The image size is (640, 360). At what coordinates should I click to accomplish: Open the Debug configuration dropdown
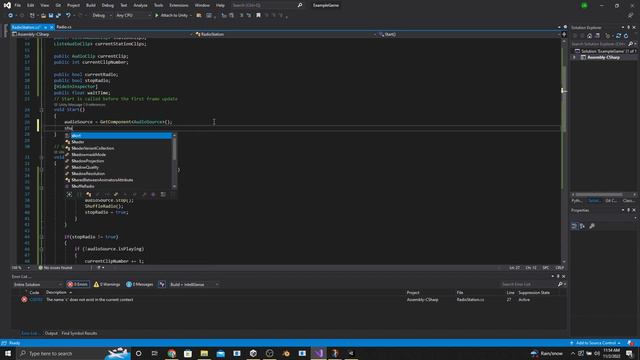[101, 16]
